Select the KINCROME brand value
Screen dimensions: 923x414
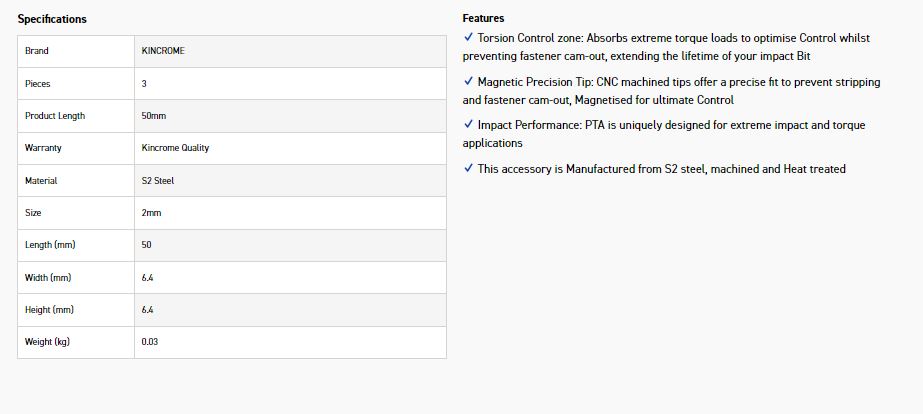tap(164, 51)
